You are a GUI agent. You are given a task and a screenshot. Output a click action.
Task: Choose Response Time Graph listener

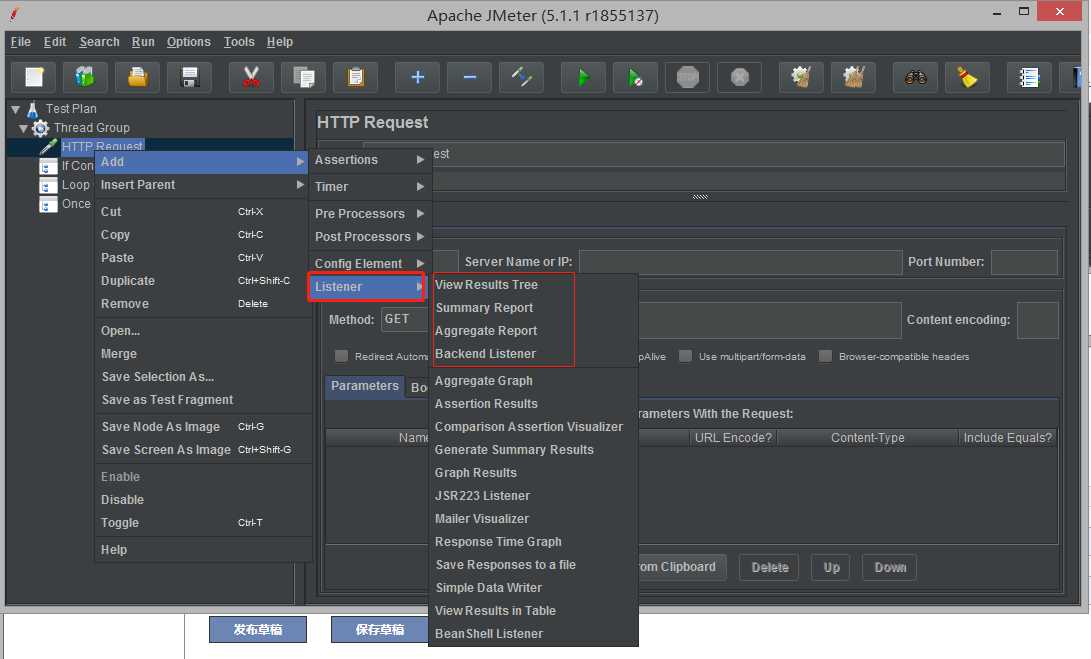498,541
